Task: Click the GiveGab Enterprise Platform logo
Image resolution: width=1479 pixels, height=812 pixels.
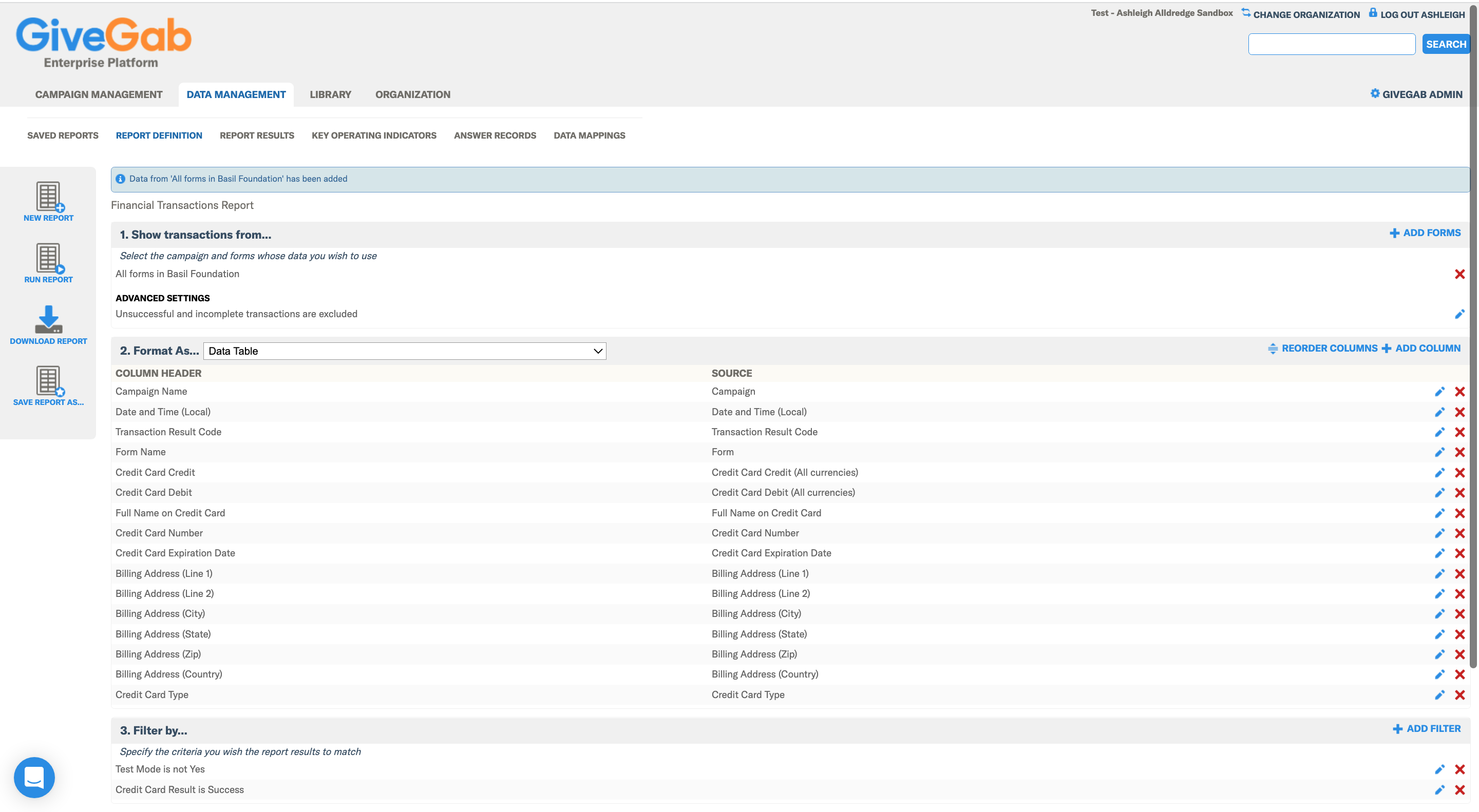Action: [x=103, y=43]
